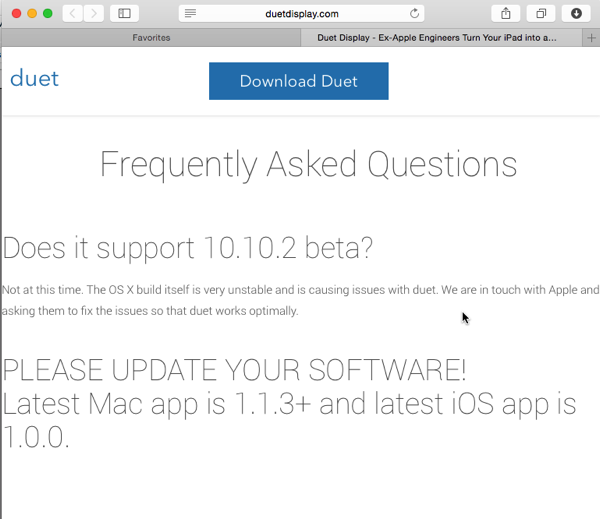Reload the duetdisplay.com page
This screenshot has height=519, width=600.
coord(414,14)
